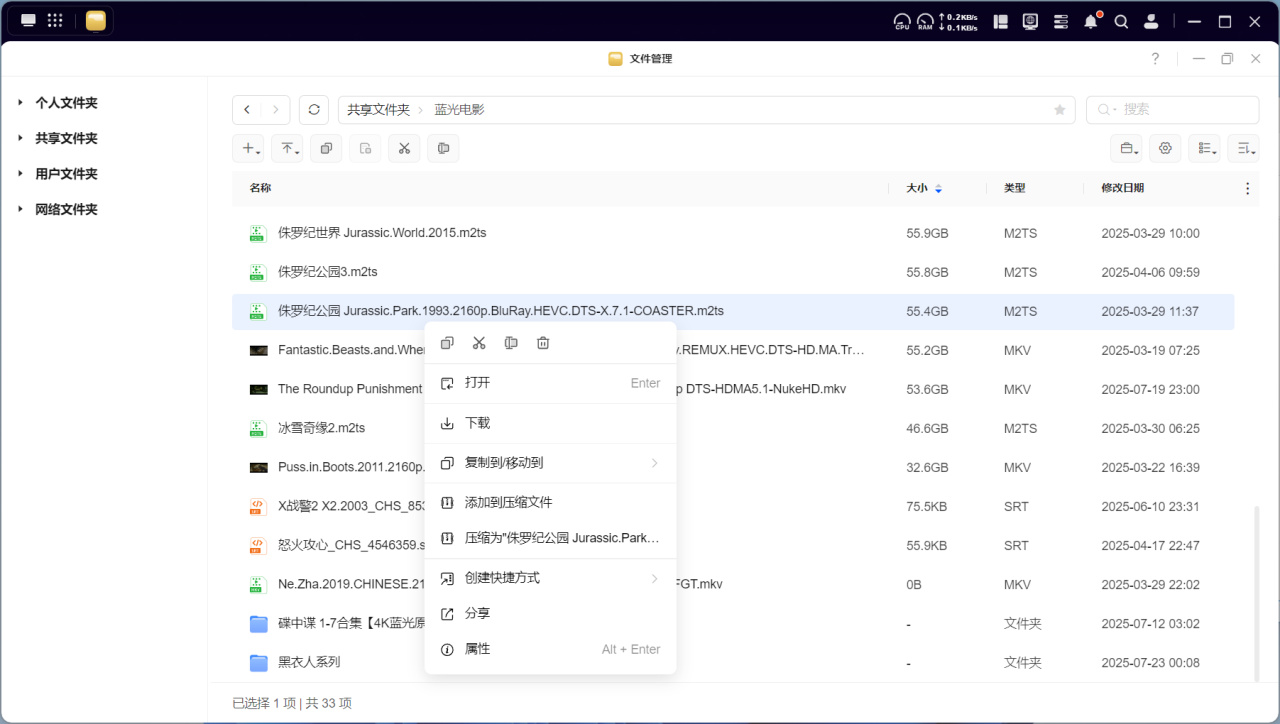This screenshot has height=724, width=1280.
Task: Refresh the current folder listing
Action: (314, 110)
